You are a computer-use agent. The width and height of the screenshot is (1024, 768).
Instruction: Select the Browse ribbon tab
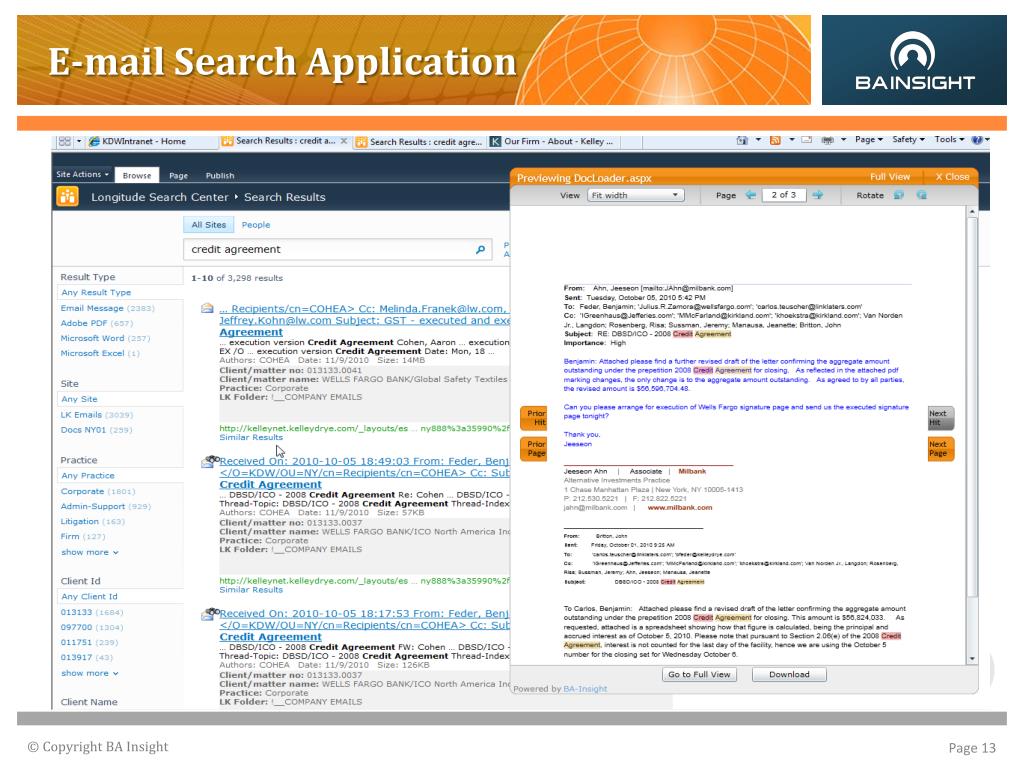[136, 175]
